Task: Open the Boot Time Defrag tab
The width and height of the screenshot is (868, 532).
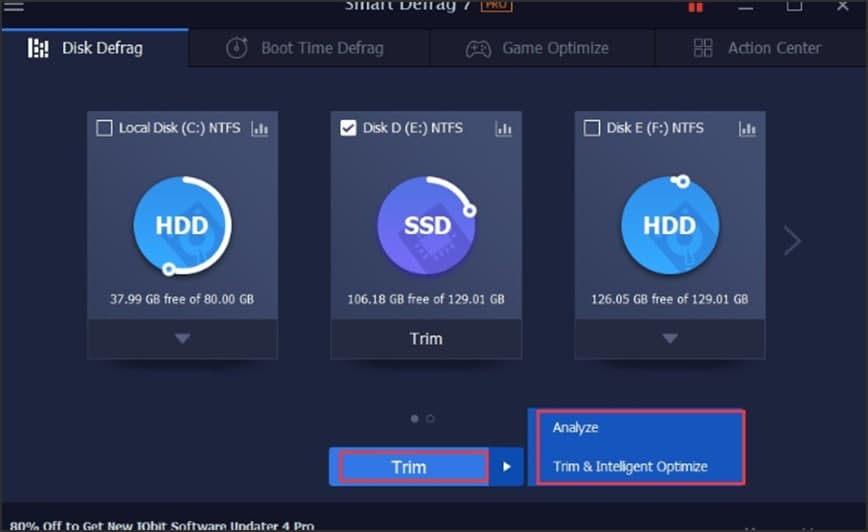Action: [309, 48]
